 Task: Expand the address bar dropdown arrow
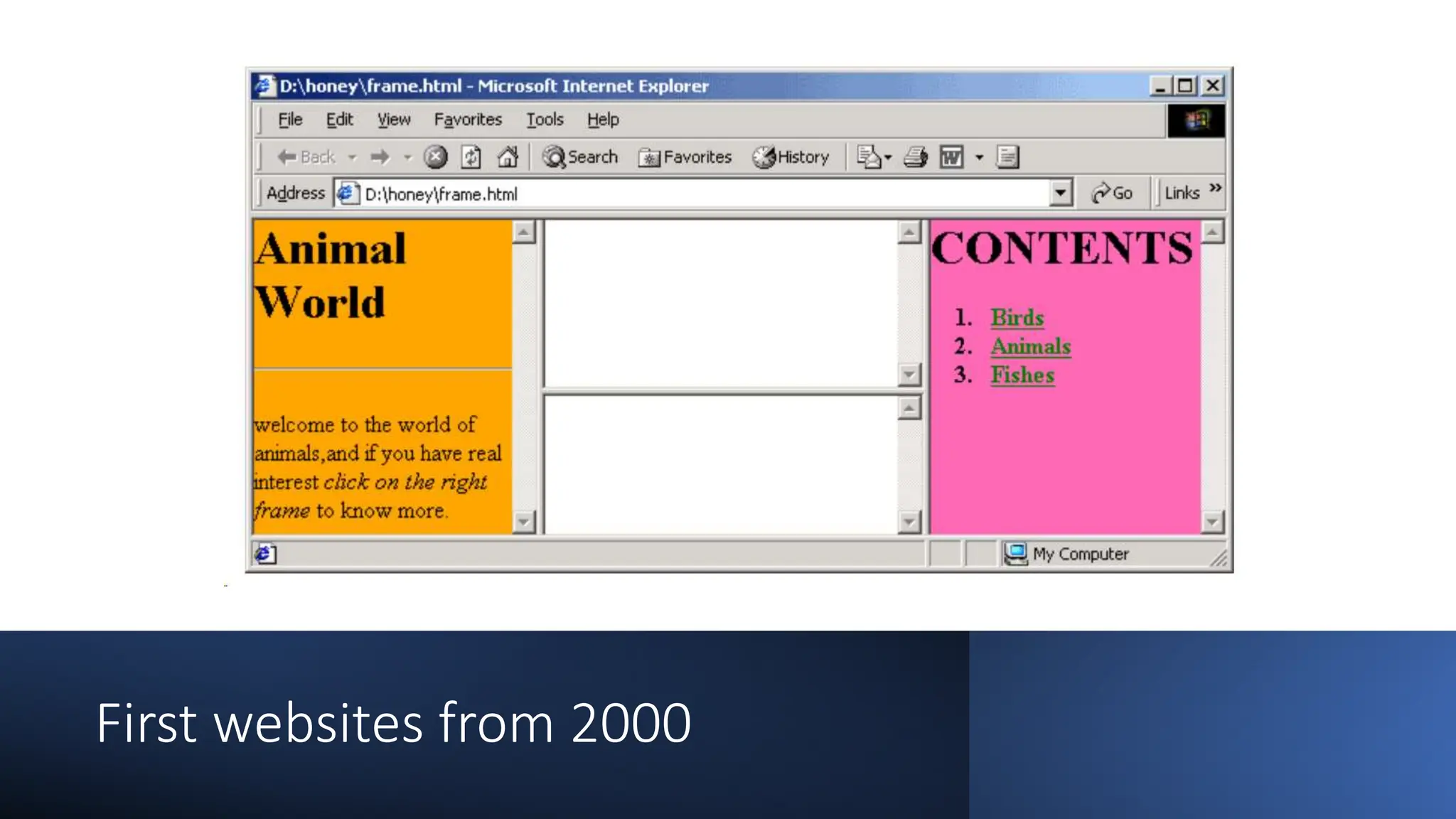coord(1060,193)
